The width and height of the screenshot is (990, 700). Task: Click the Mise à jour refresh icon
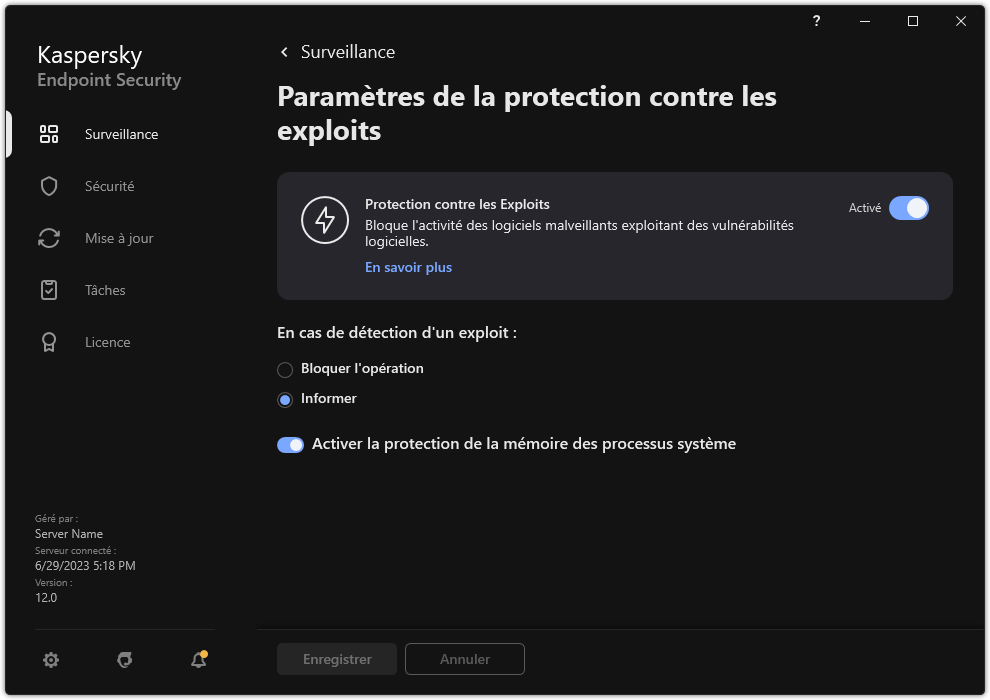pyautogui.click(x=48, y=238)
